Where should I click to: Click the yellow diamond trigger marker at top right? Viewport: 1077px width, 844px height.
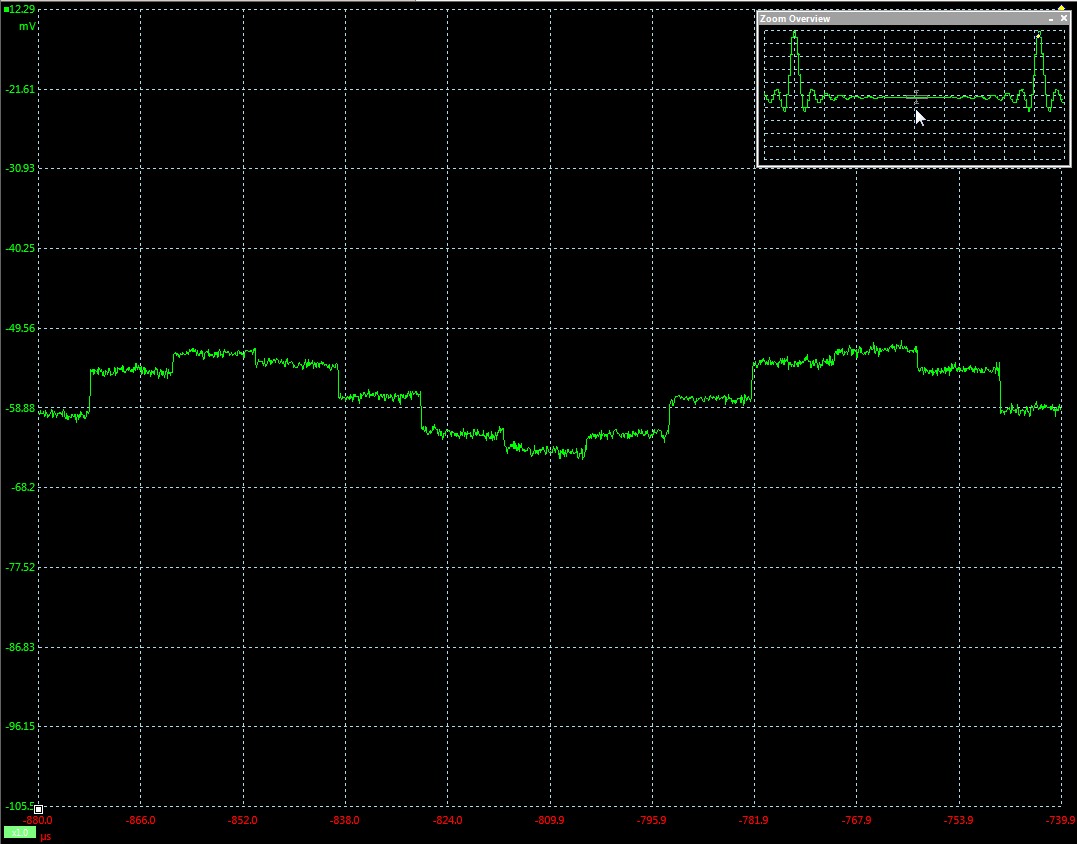(1061, 8)
